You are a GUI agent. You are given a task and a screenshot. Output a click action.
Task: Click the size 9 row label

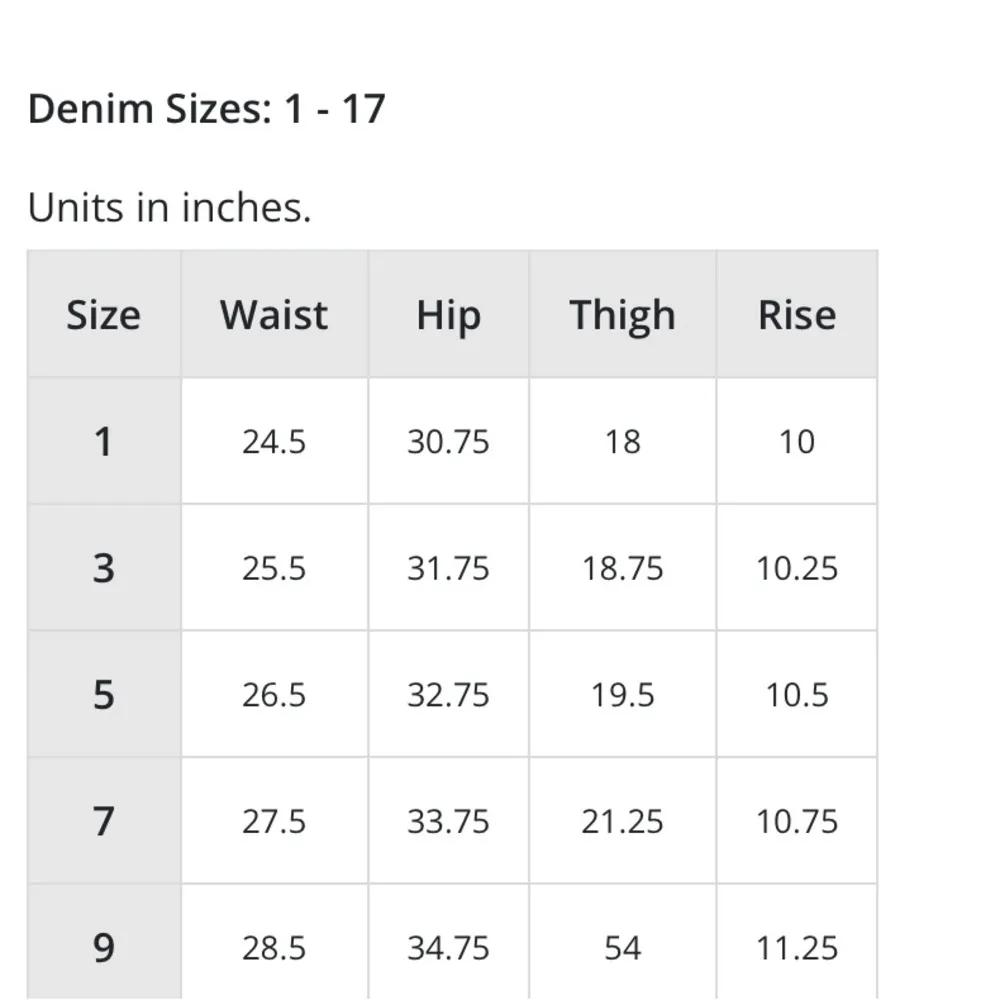(103, 947)
